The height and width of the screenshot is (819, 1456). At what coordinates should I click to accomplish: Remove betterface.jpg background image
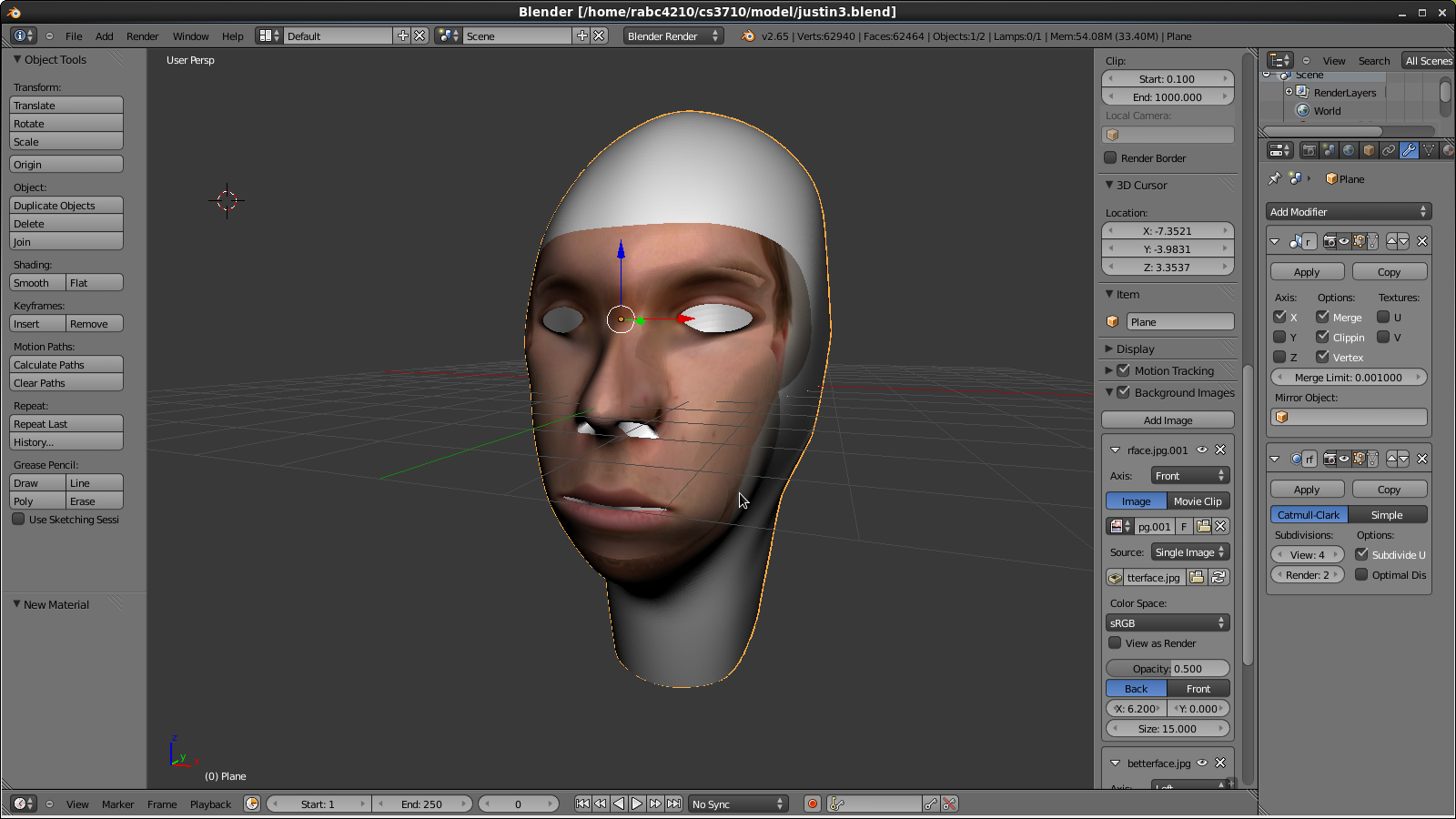tap(1220, 763)
